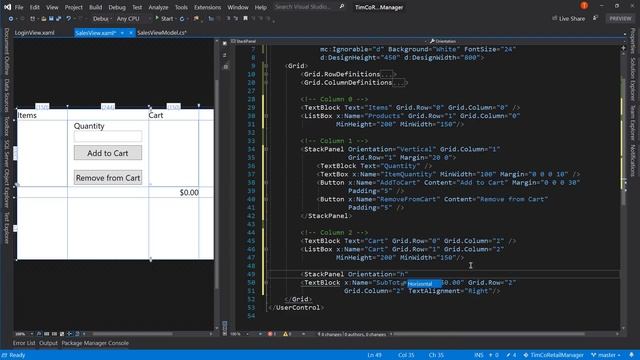The image size is (640, 360).
Task: Click the PREVIEW button
Action: (x=620, y=18)
